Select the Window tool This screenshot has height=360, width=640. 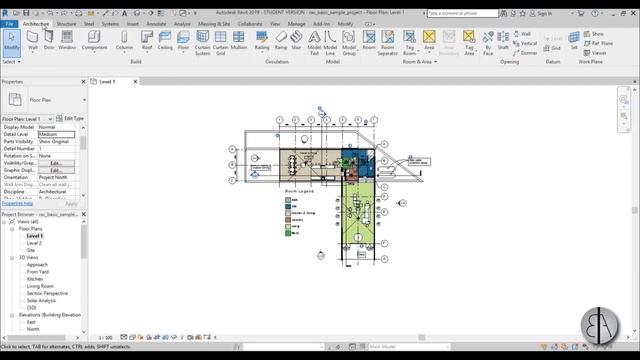(x=67, y=41)
